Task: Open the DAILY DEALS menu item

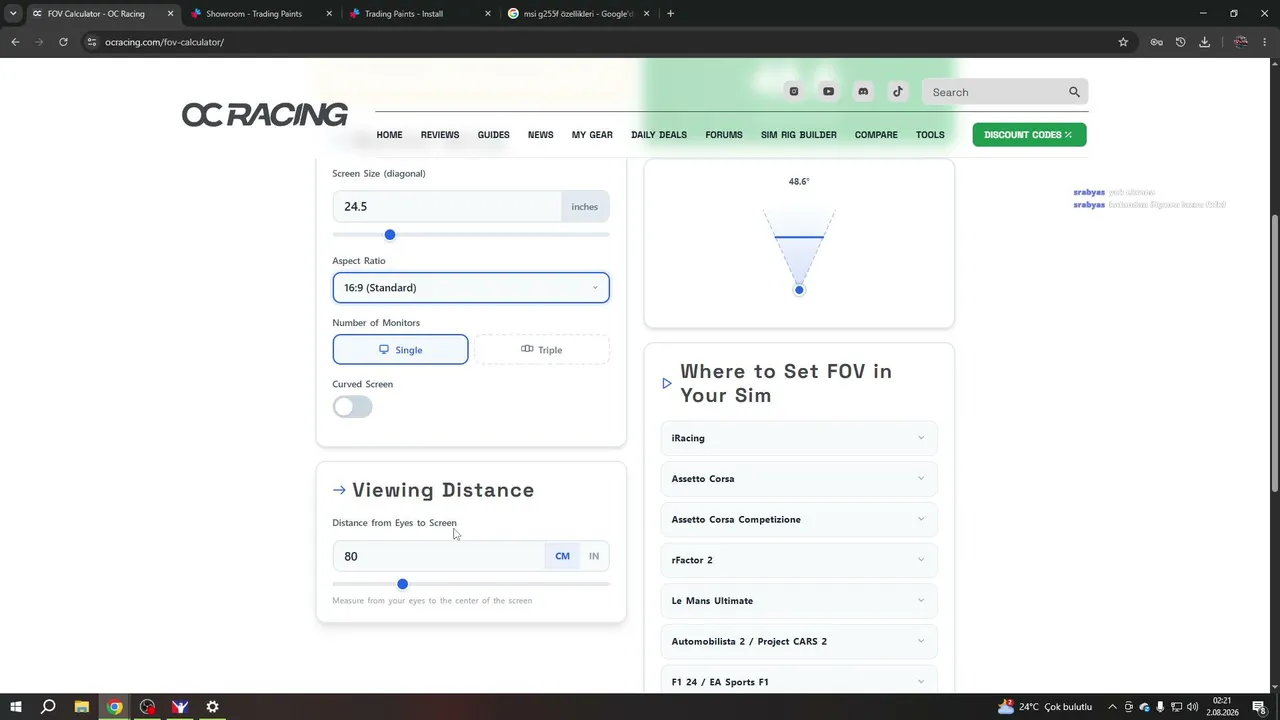Action: pyautogui.click(x=659, y=135)
